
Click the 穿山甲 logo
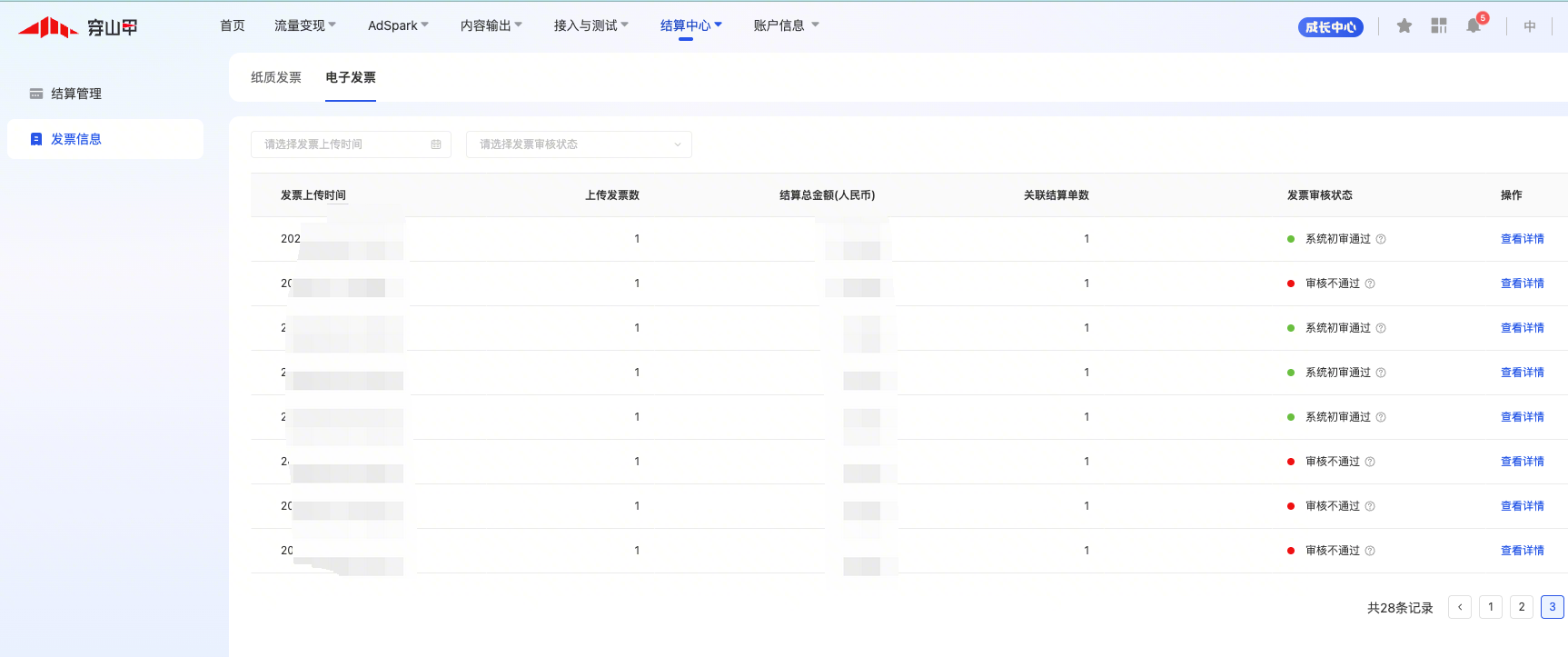click(78, 27)
